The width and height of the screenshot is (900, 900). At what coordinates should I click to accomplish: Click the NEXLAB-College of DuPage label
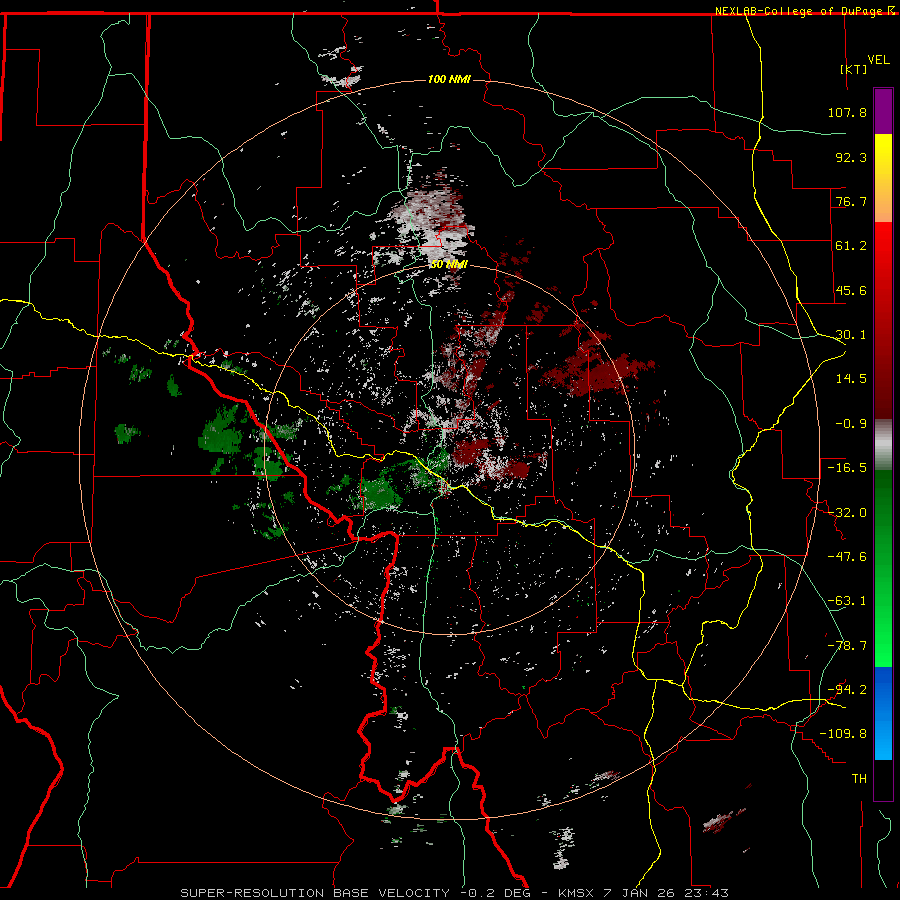coord(801,11)
